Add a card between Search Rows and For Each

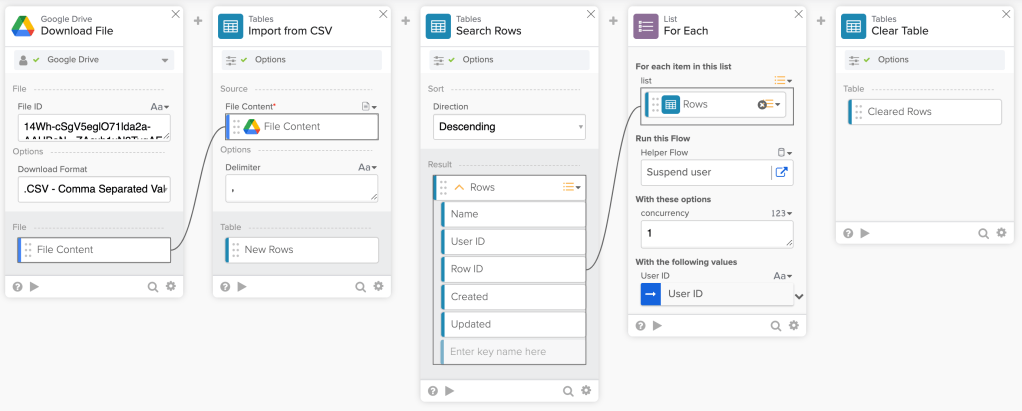point(613,21)
